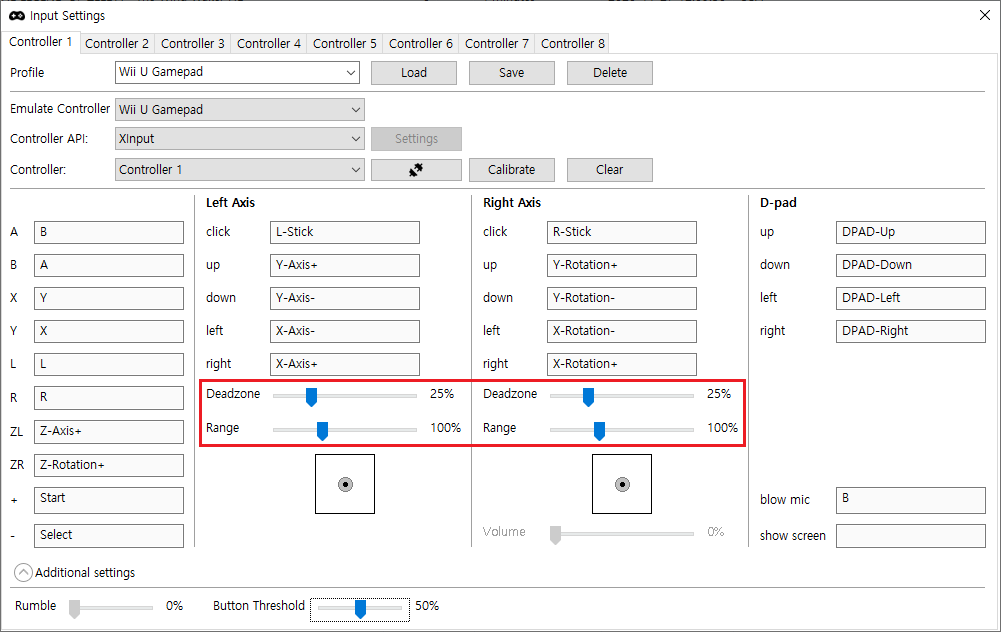Click the blow mic mapping field

pos(910,500)
